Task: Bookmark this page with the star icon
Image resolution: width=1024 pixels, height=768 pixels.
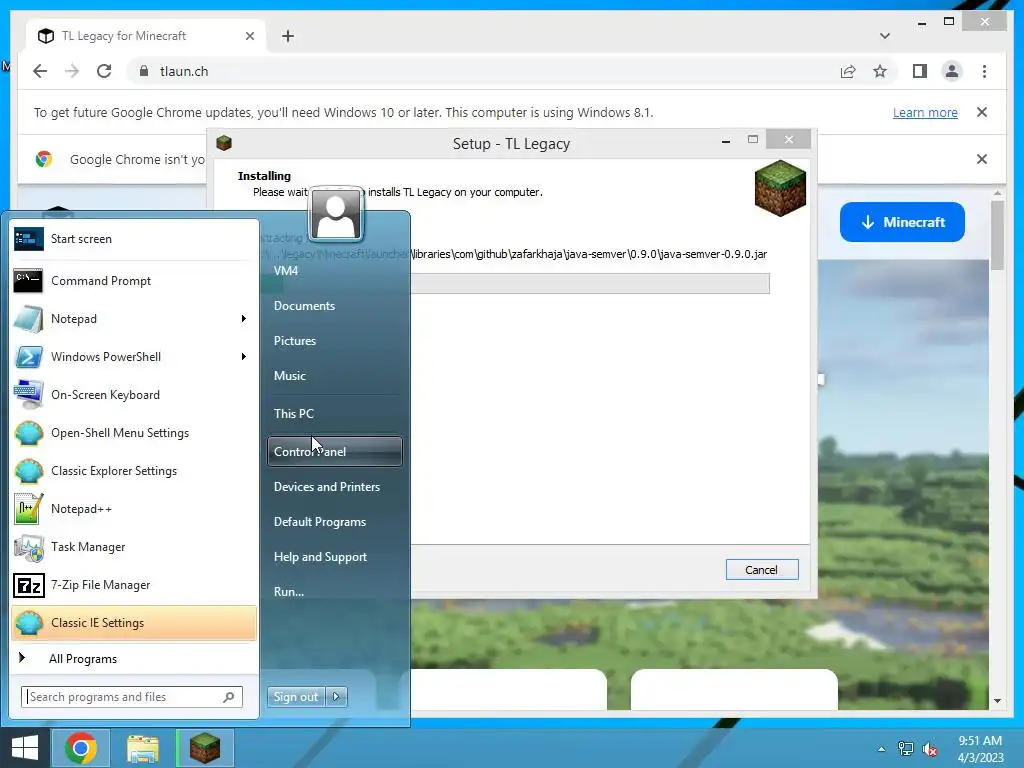Action: click(x=880, y=71)
